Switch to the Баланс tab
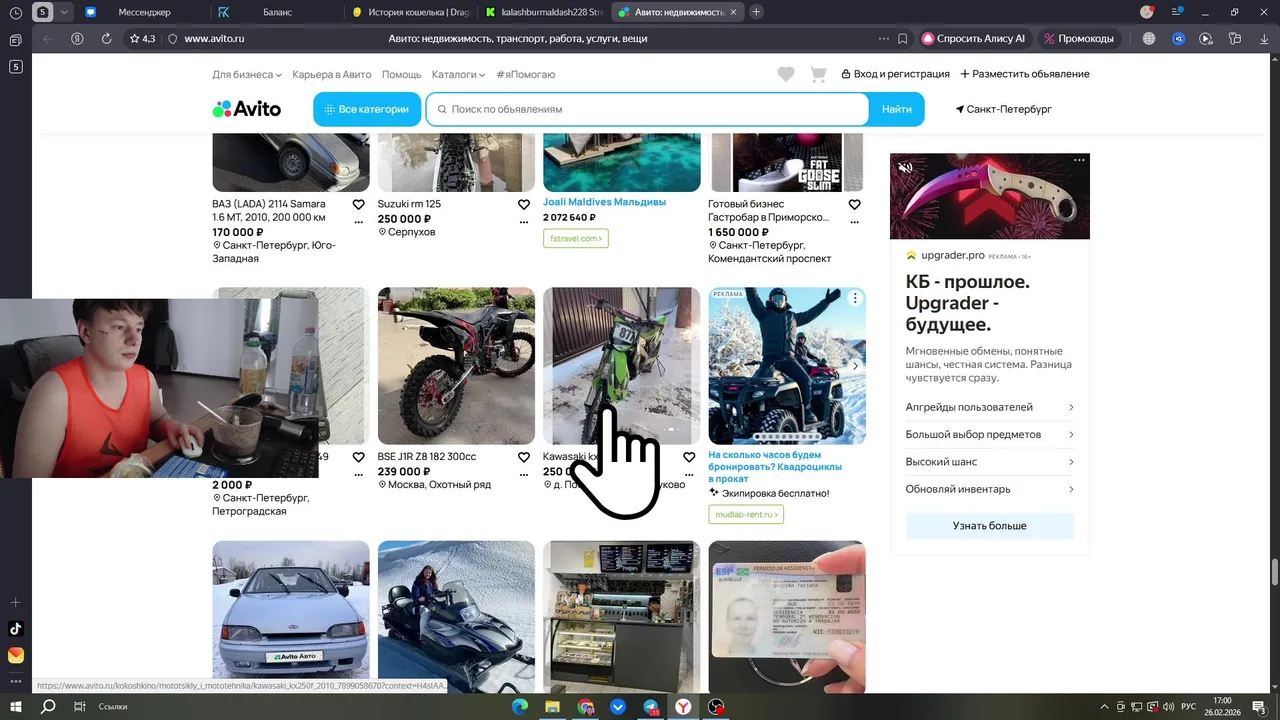 [x=277, y=12]
